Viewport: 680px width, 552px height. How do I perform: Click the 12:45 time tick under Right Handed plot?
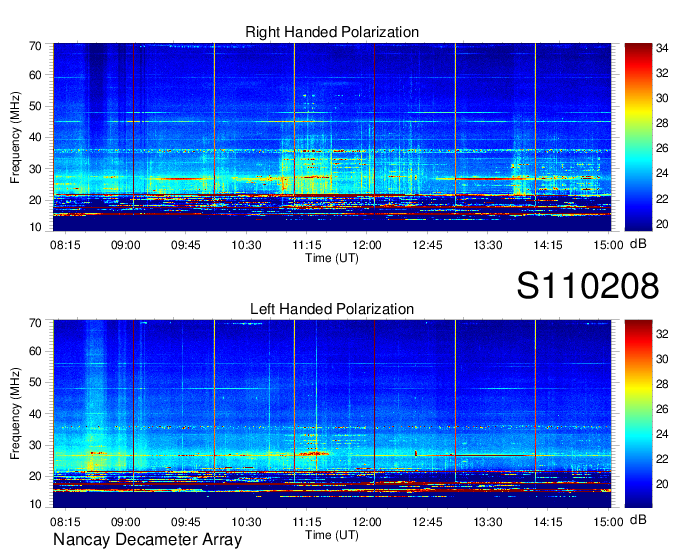coord(427,245)
